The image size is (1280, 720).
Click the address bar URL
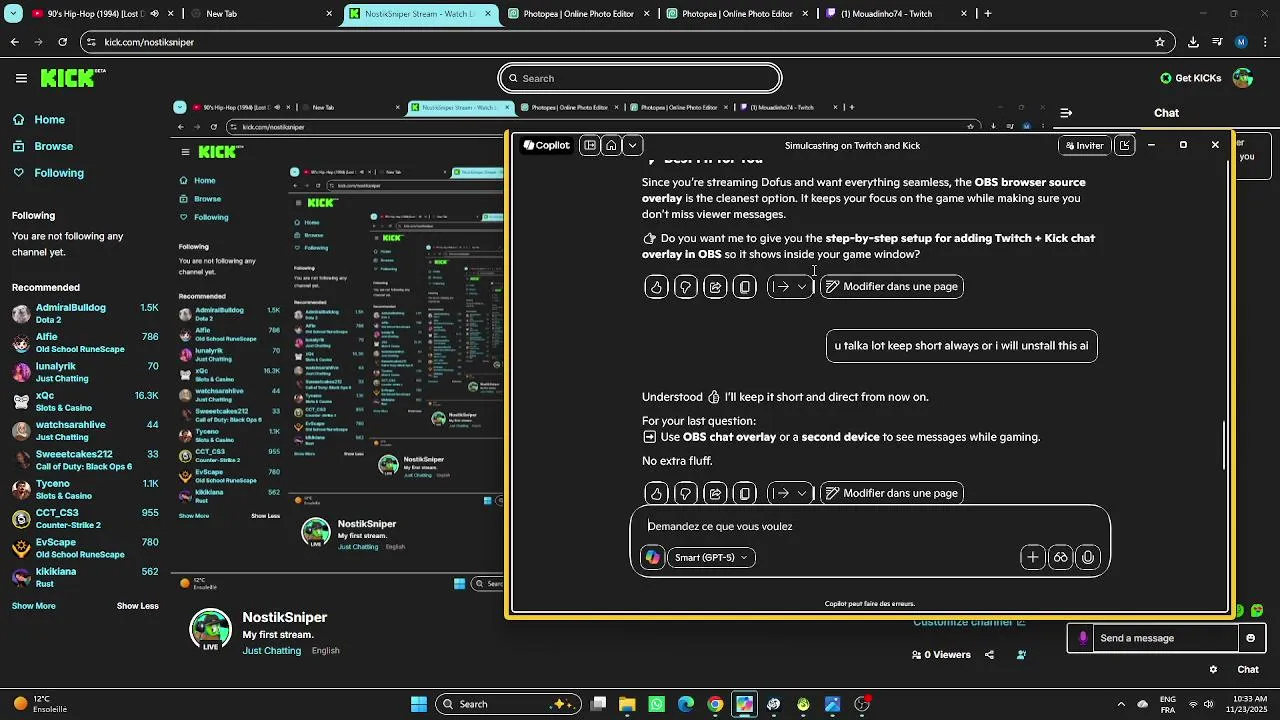pyautogui.click(x=149, y=42)
